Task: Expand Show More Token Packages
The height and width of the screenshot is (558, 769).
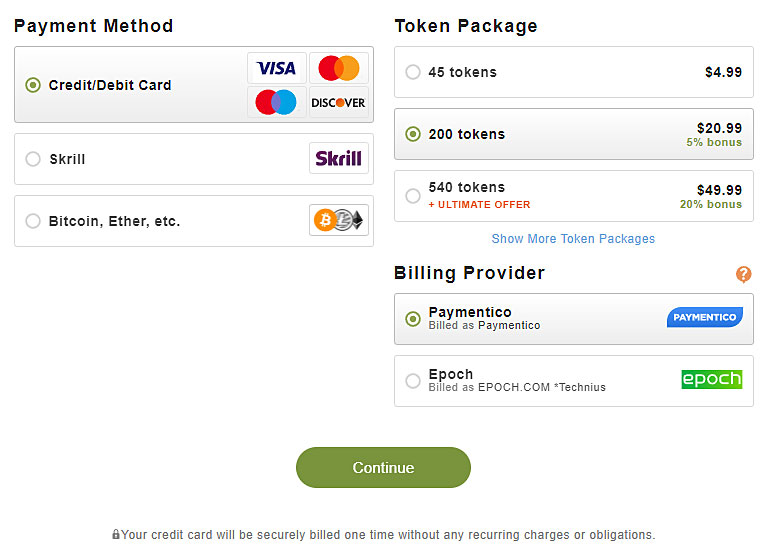Action: click(x=573, y=239)
